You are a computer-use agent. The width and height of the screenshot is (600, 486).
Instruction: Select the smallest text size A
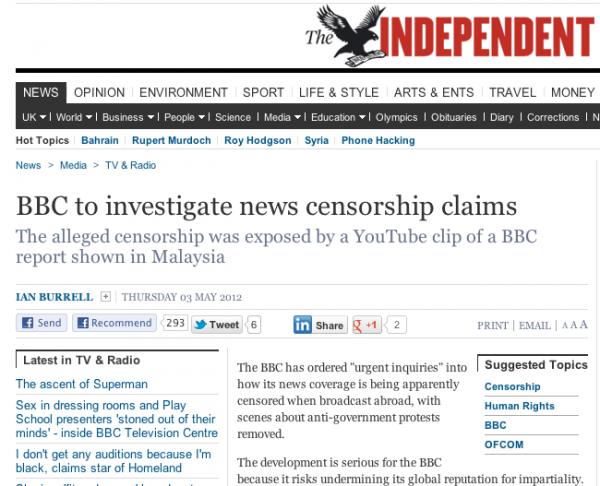pos(565,326)
